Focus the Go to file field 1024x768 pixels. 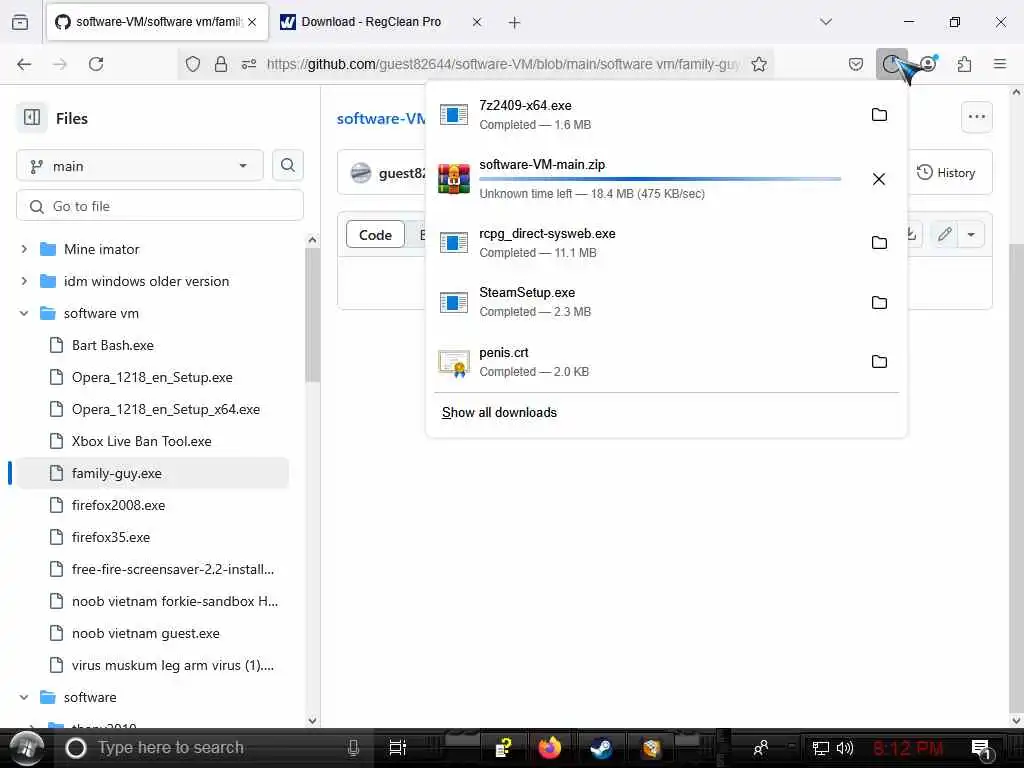pyautogui.click(x=160, y=206)
